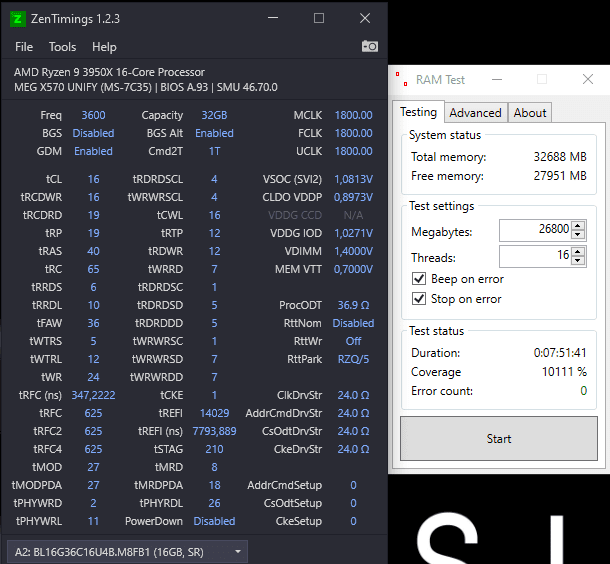The height and width of the screenshot is (564, 610).
Task: Click the AMD Ryzen 9 3950X processor text
Action: [109, 72]
